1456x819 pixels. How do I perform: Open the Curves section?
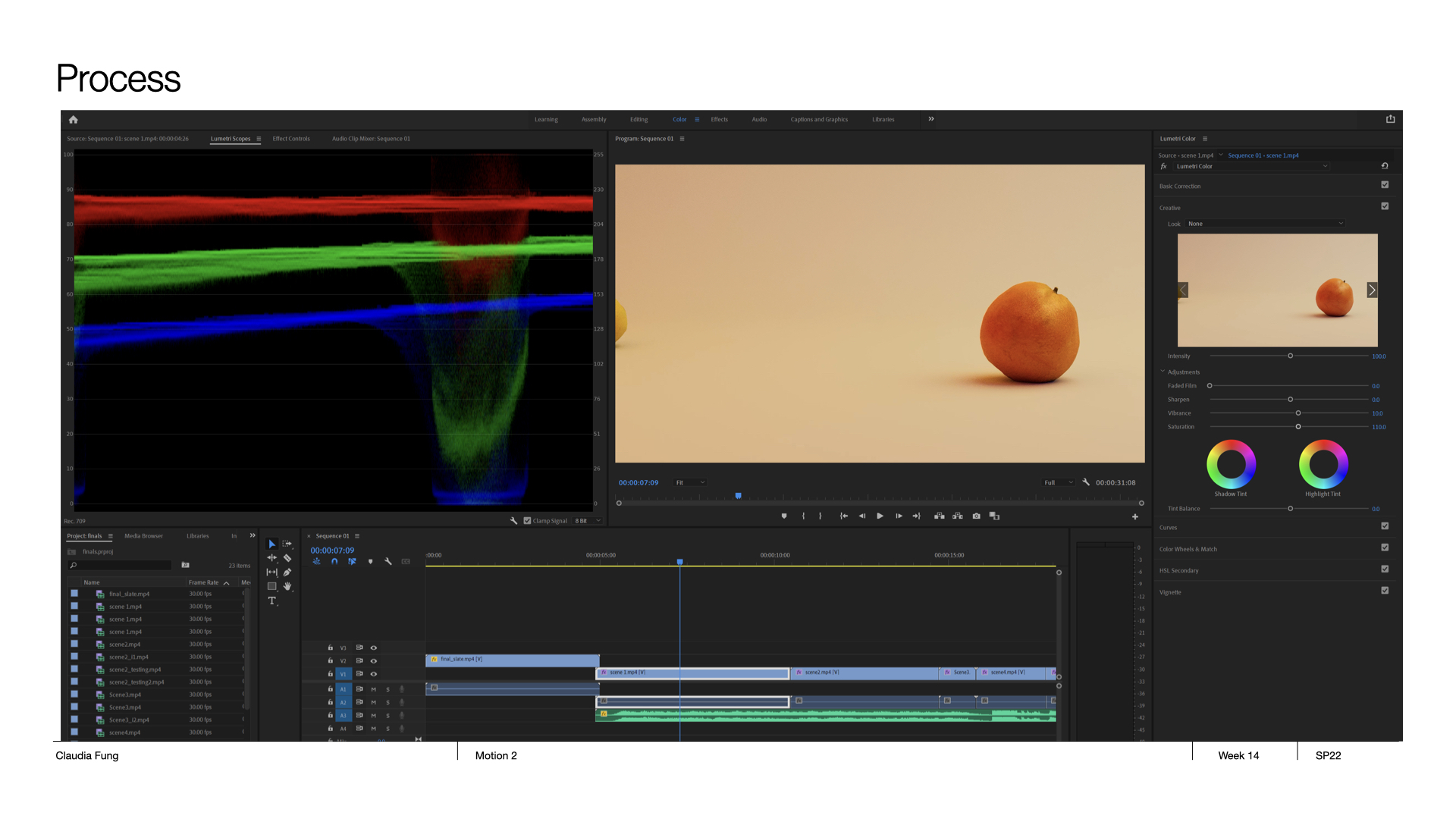click(x=1169, y=528)
